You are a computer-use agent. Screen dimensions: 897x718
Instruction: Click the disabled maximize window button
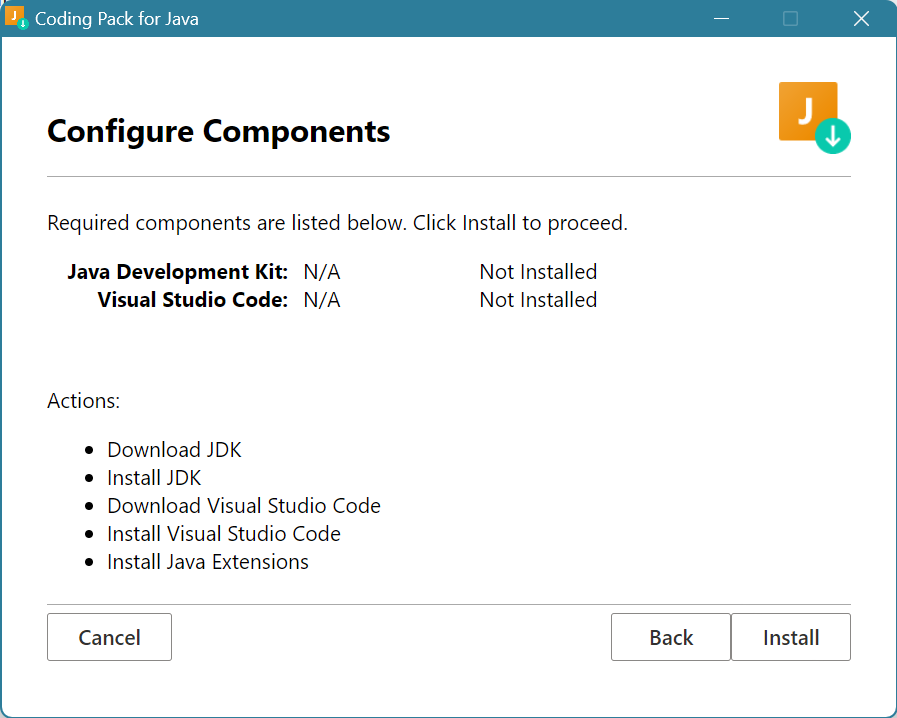(x=790, y=18)
